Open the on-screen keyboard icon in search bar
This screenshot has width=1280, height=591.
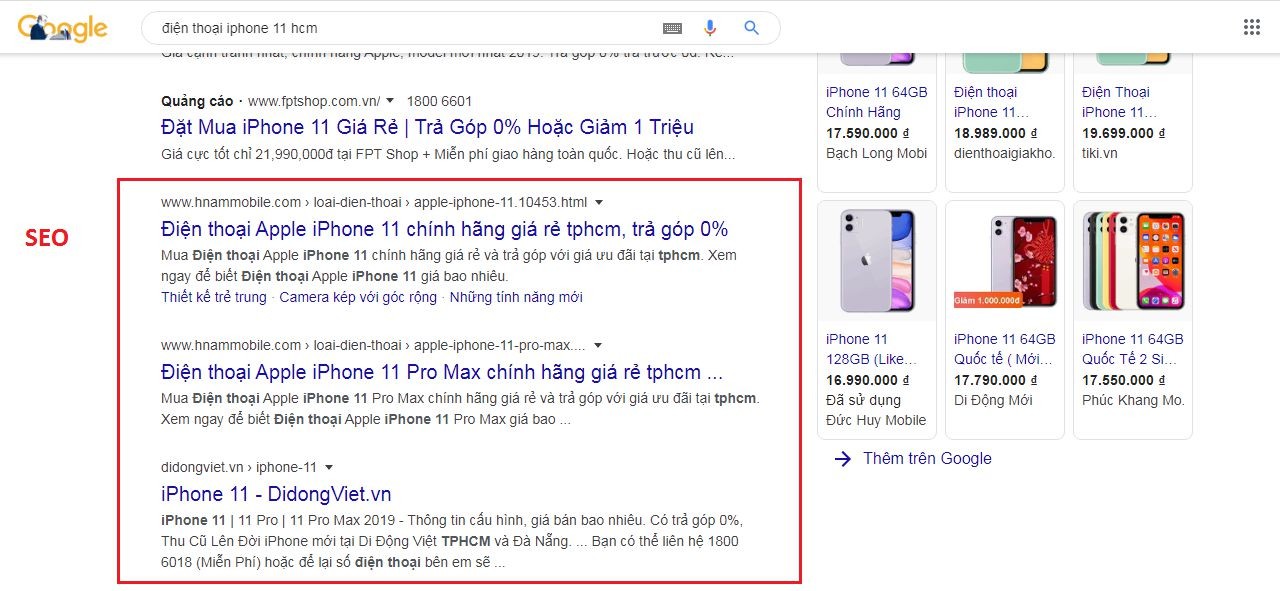tap(672, 28)
